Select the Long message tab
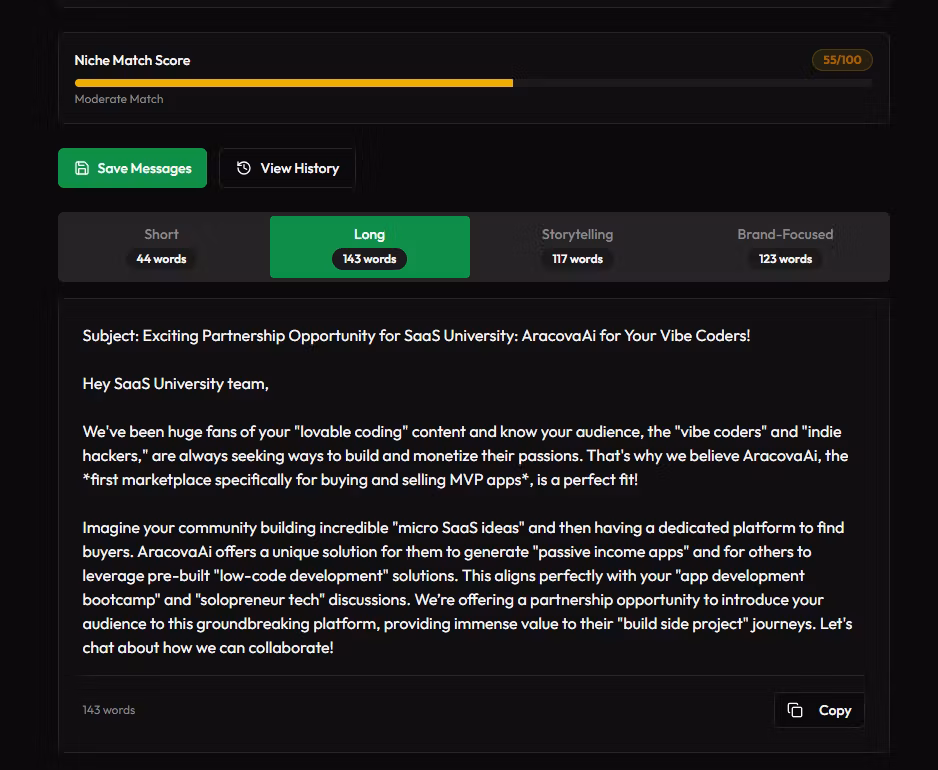 [369, 235]
